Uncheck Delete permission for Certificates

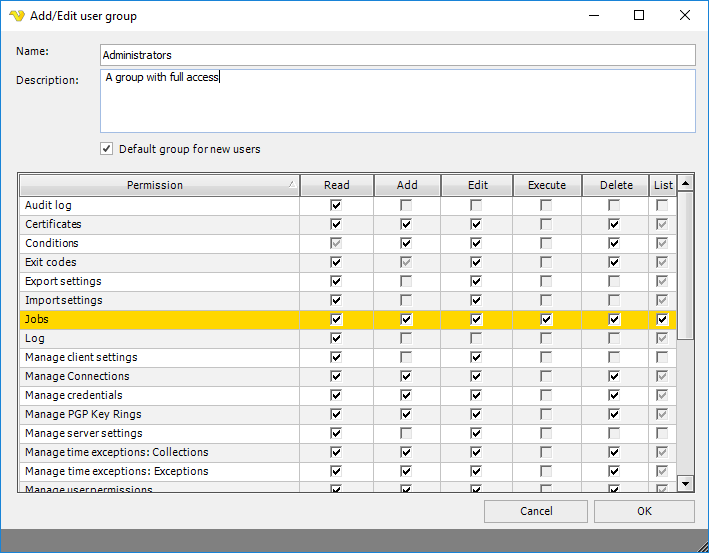615,224
